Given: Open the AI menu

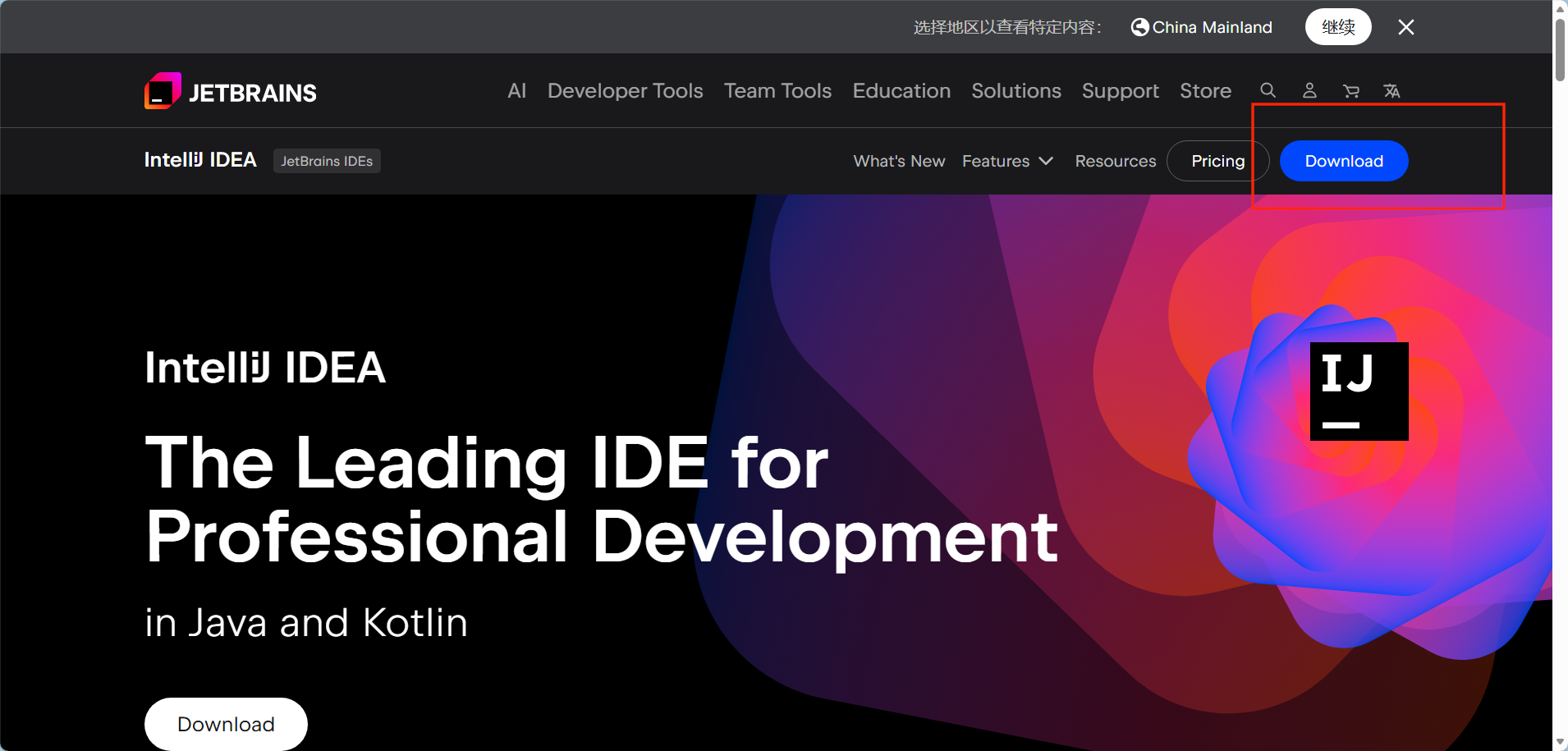Looking at the screenshot, I should (516, 90).
